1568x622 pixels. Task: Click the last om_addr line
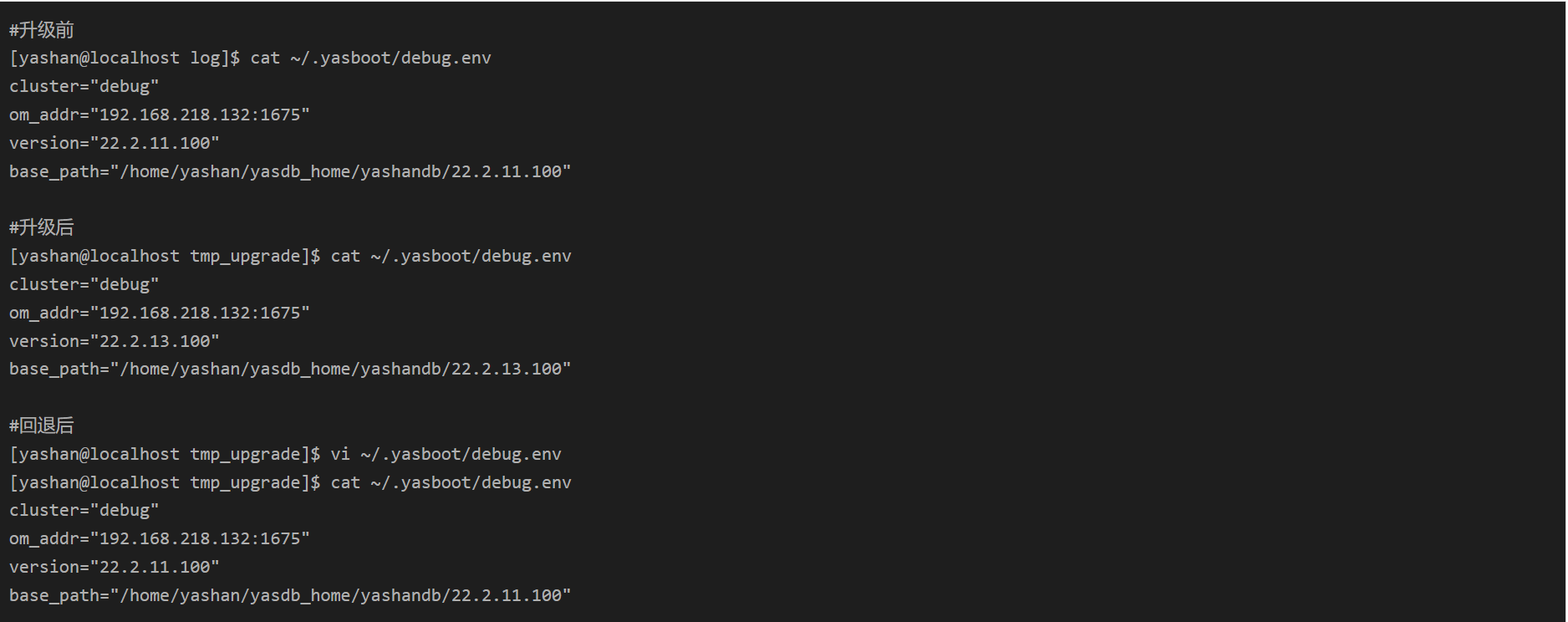click(x=159, y=538)
